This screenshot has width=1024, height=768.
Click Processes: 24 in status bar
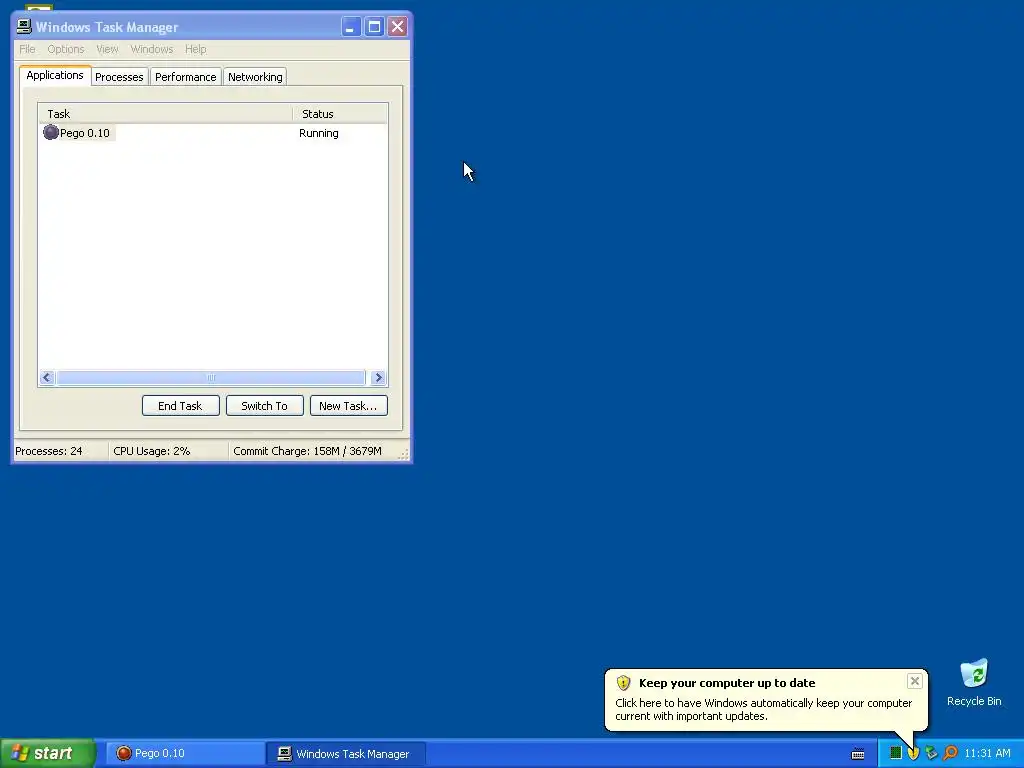[x=49, y=451]
